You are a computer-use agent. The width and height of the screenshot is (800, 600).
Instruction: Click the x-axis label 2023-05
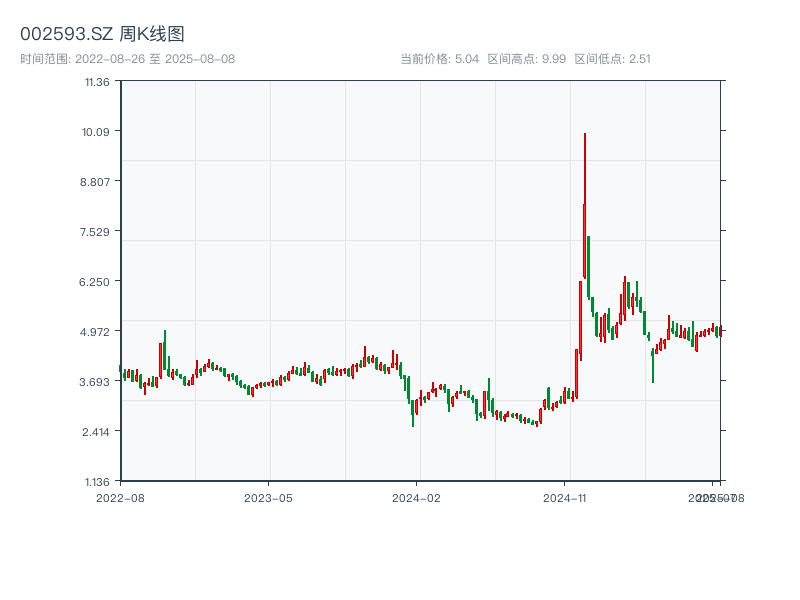(x=268, y=498)
